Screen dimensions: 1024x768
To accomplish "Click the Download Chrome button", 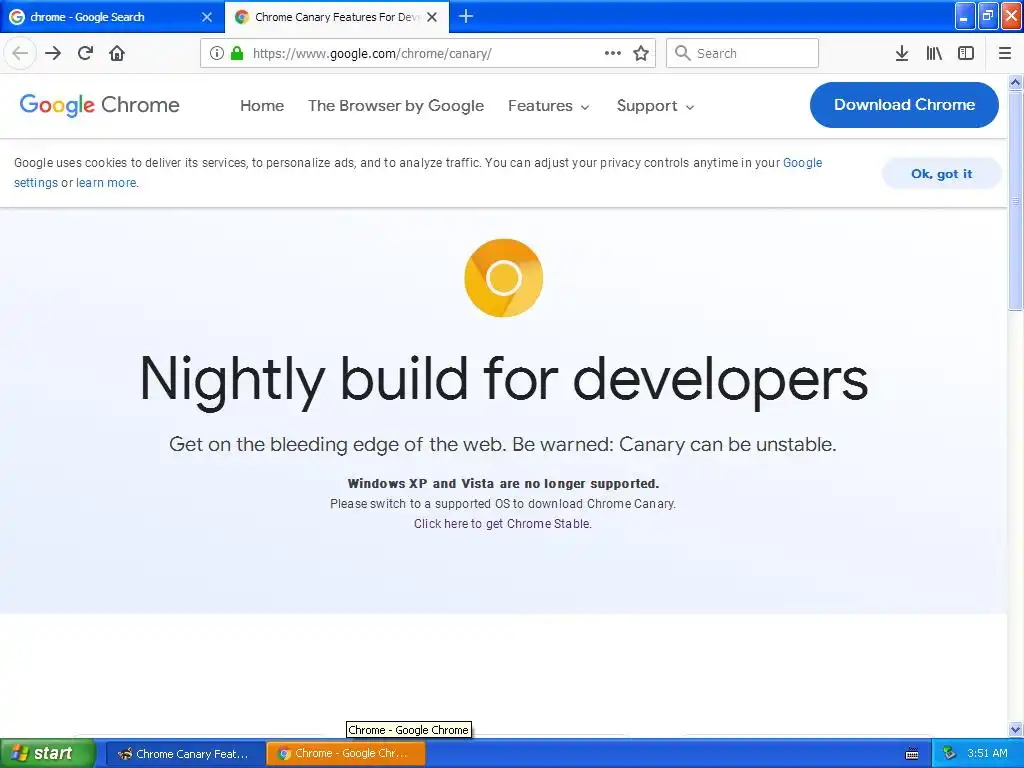I will pyautogui.click(x=904, y=104).
